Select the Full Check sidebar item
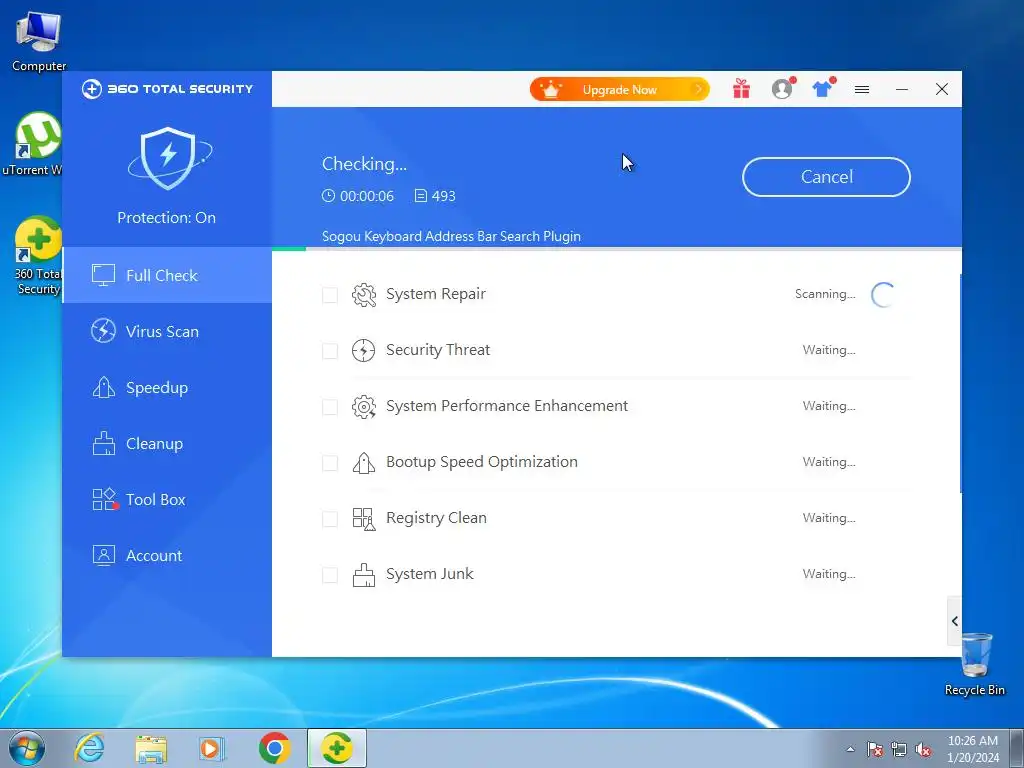The image size is (1024, 768). click(167, 276)
